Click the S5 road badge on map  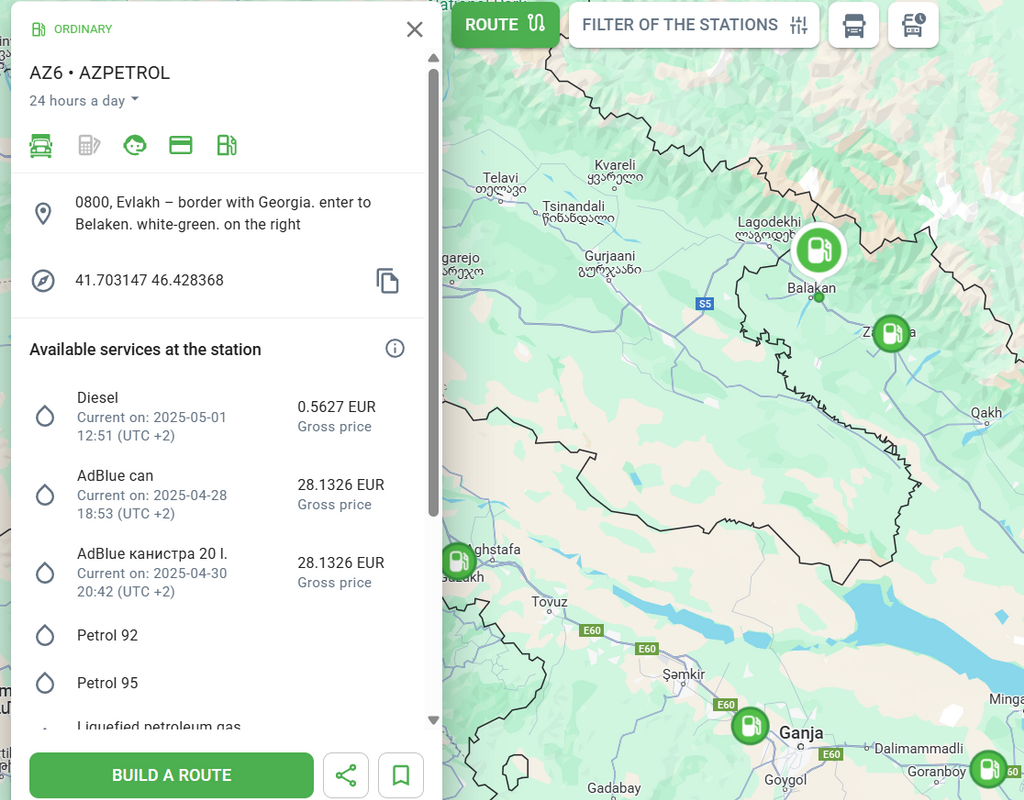(x=705, y=304)
